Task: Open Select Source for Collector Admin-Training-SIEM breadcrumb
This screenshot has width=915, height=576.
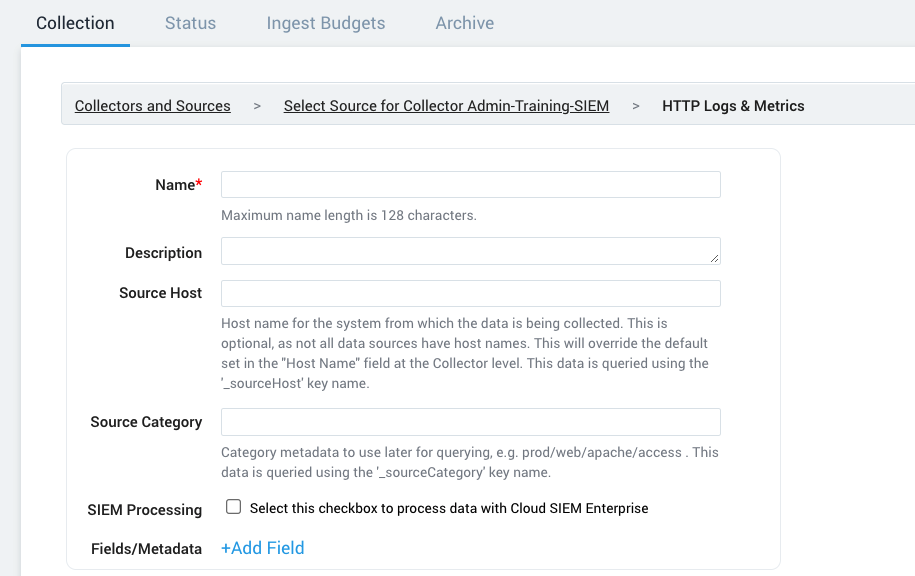Action: 446,105
